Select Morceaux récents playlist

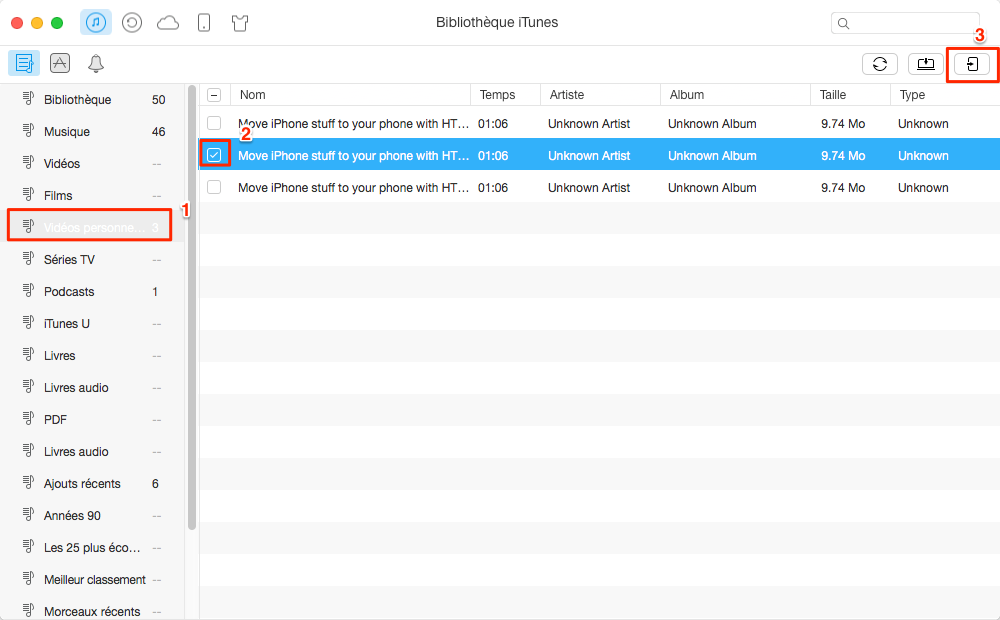[x=92, y=611]
